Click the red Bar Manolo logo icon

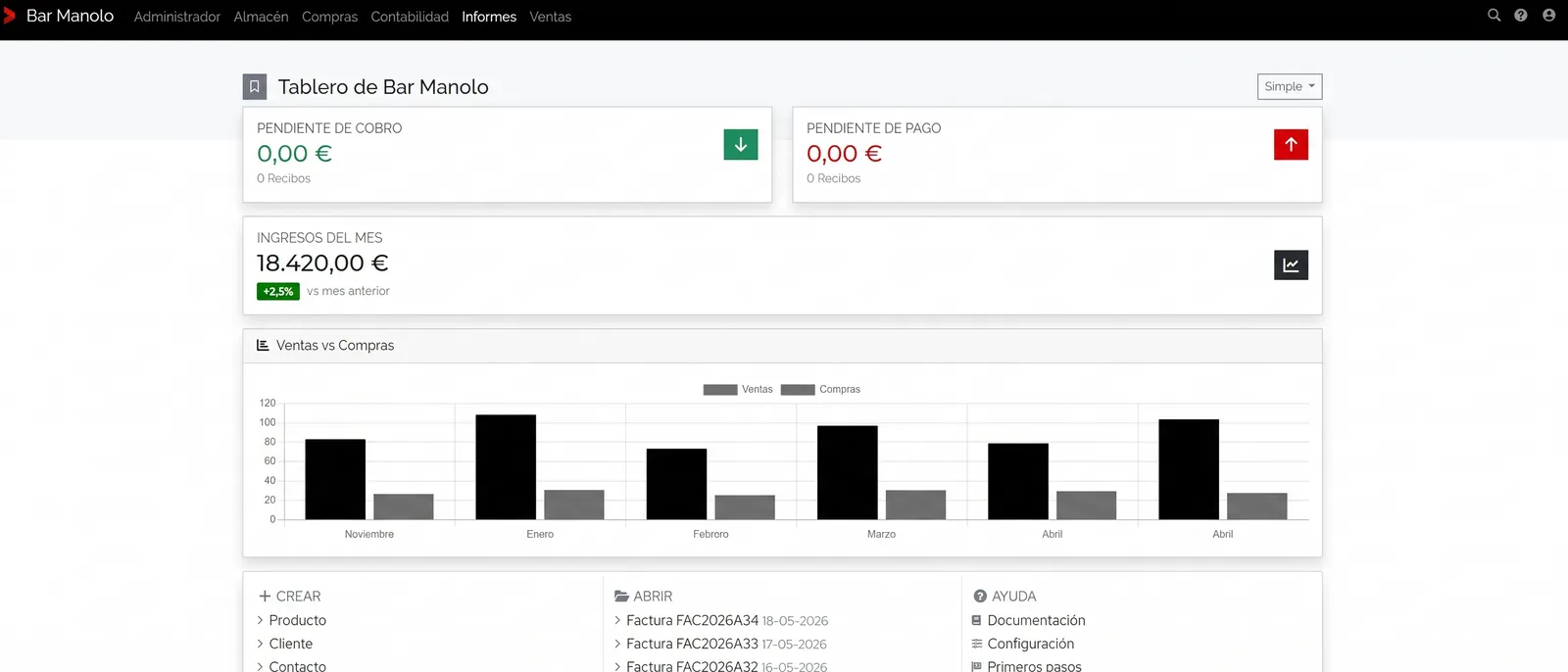click(x=9, y=16)
